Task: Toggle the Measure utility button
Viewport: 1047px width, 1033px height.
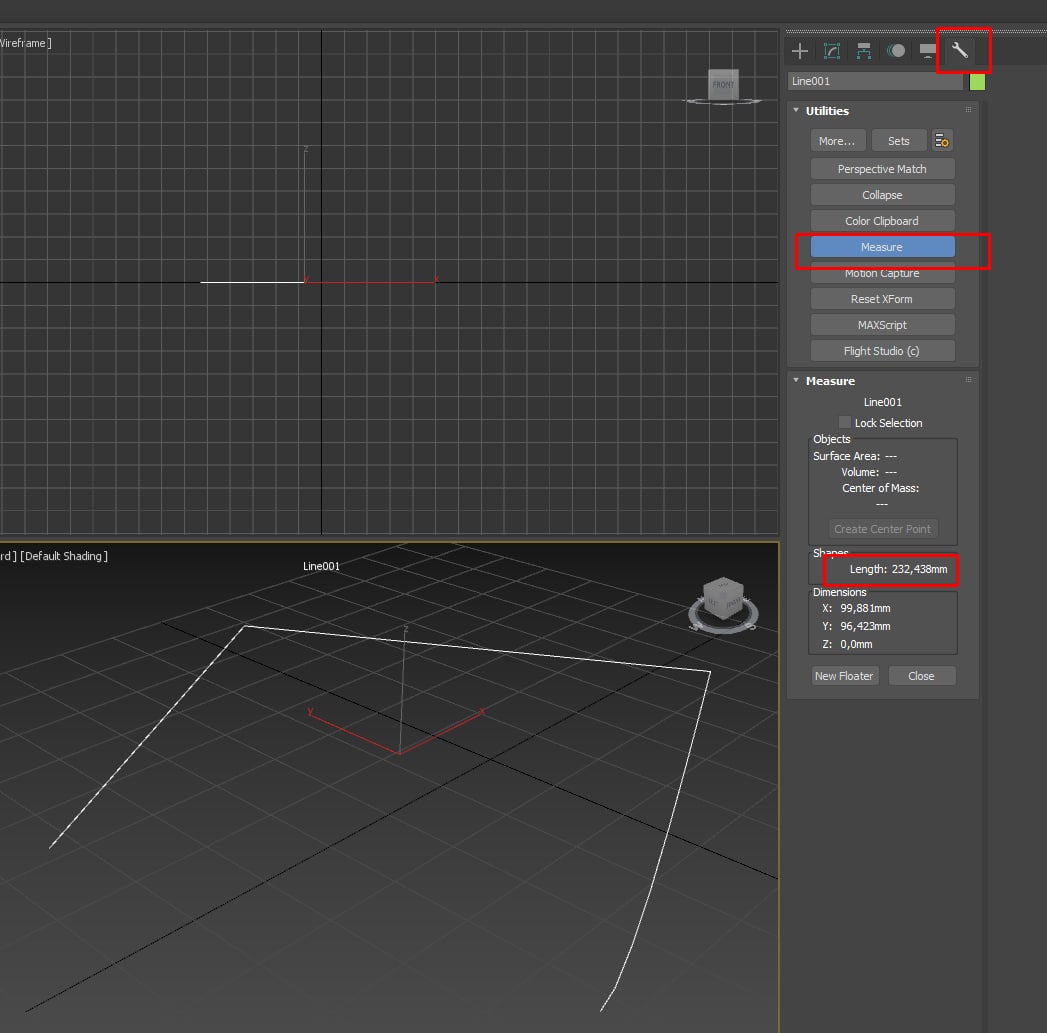Action: tap(882, 247)
